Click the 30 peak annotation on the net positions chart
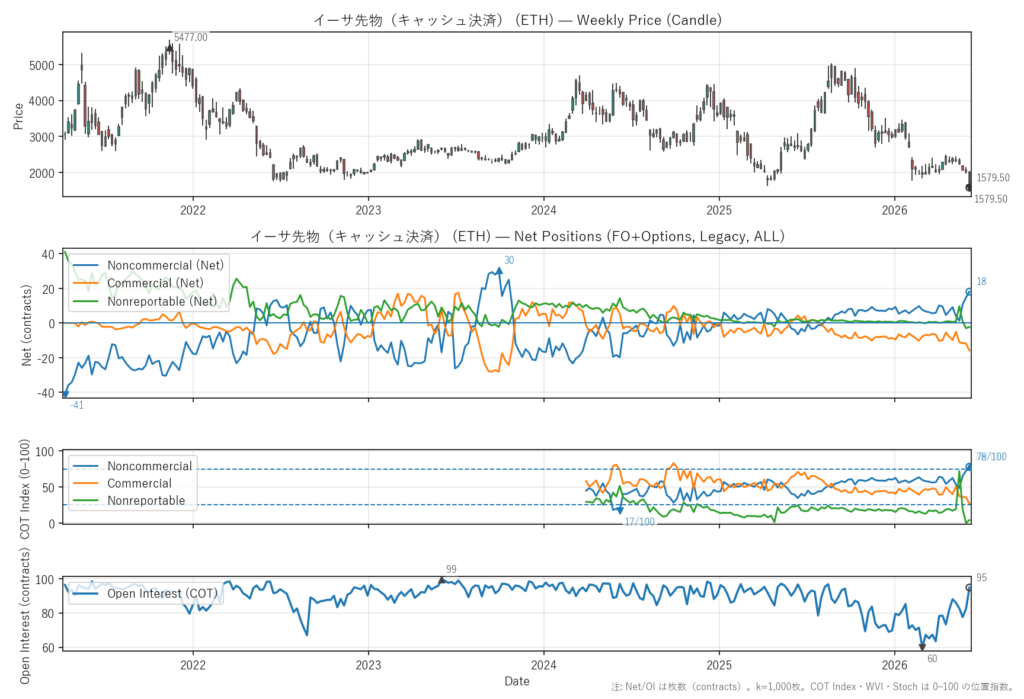This screenshot has width=1024, height=699. (509, 260)
